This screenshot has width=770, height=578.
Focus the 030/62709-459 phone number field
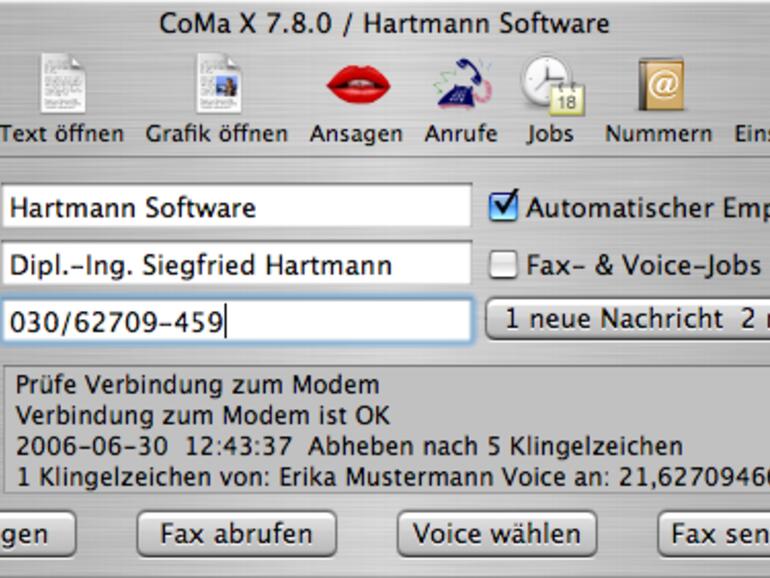(237, 321)
